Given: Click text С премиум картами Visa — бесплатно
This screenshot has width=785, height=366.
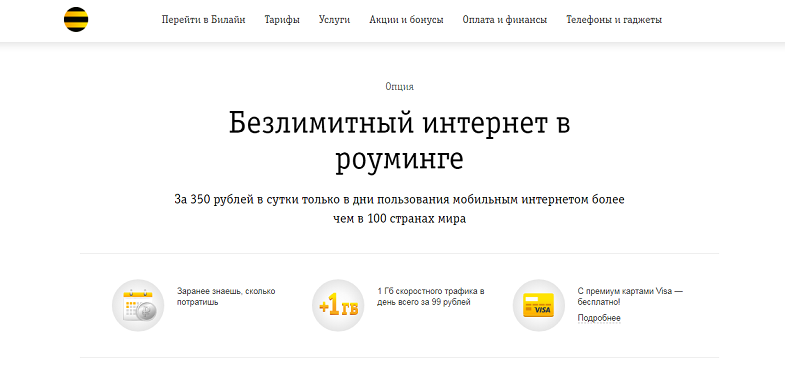Looking at the screenshot, I should 630,296.
